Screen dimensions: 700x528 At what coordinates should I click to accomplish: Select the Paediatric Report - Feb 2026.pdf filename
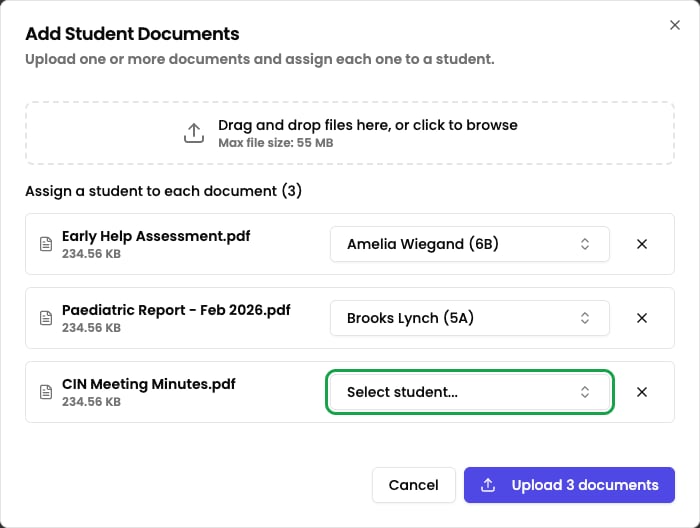coord(176,310)
